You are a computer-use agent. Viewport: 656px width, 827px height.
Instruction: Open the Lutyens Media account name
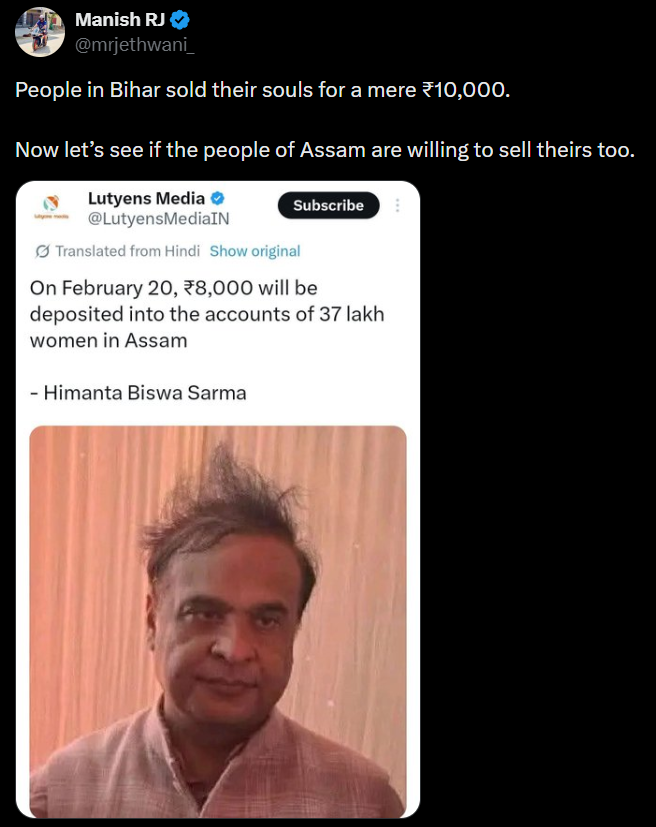click(147, 196)
